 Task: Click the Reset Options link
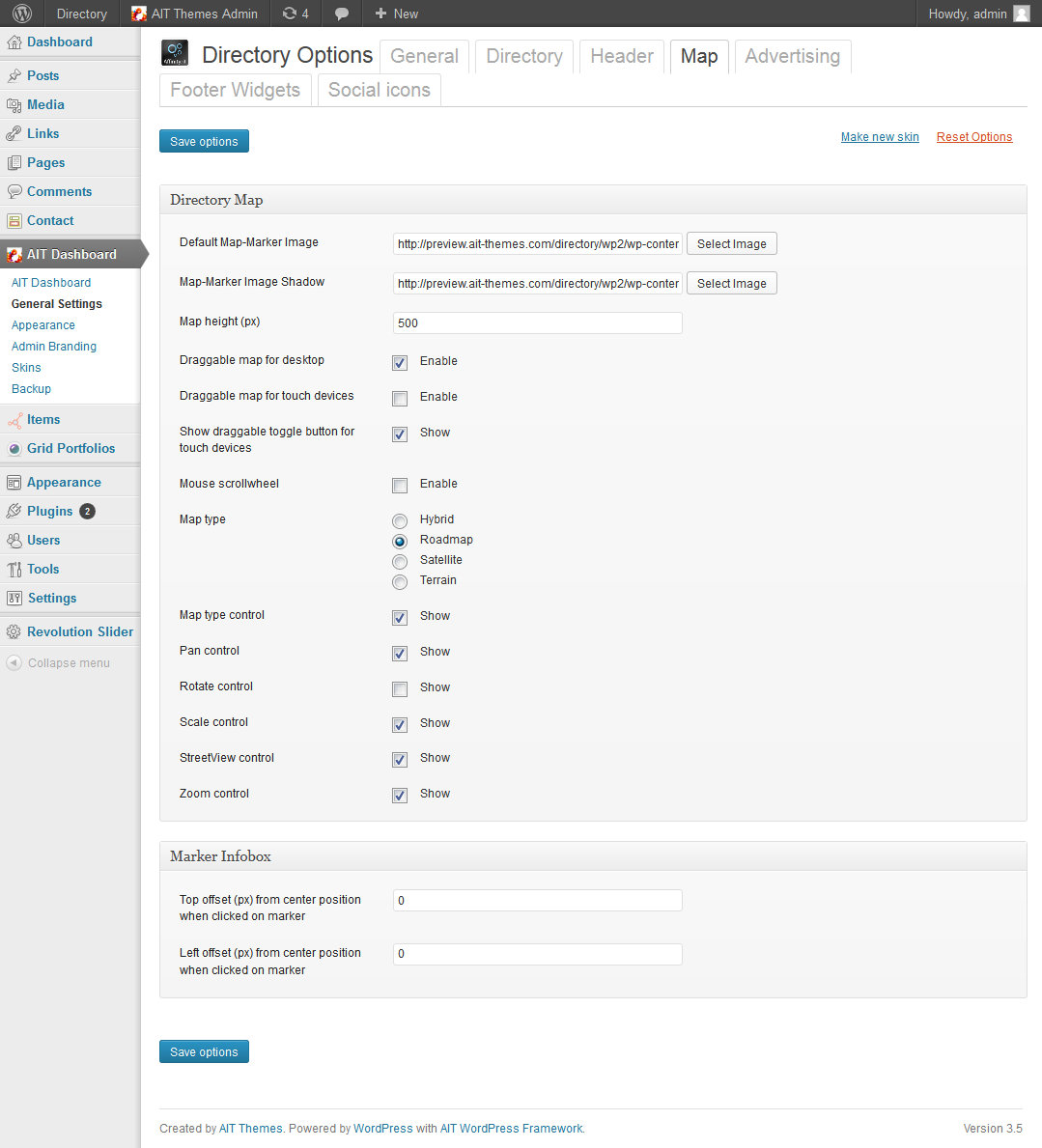(x=973, y=137)
